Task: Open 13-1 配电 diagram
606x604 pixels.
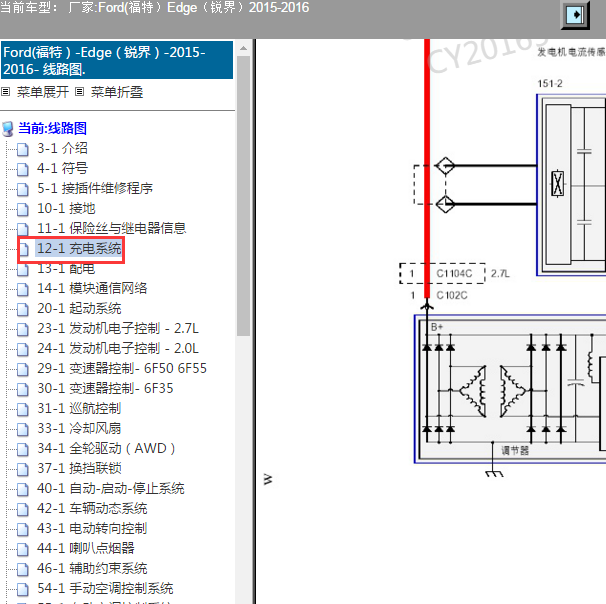Action: (x=66, y=269)
